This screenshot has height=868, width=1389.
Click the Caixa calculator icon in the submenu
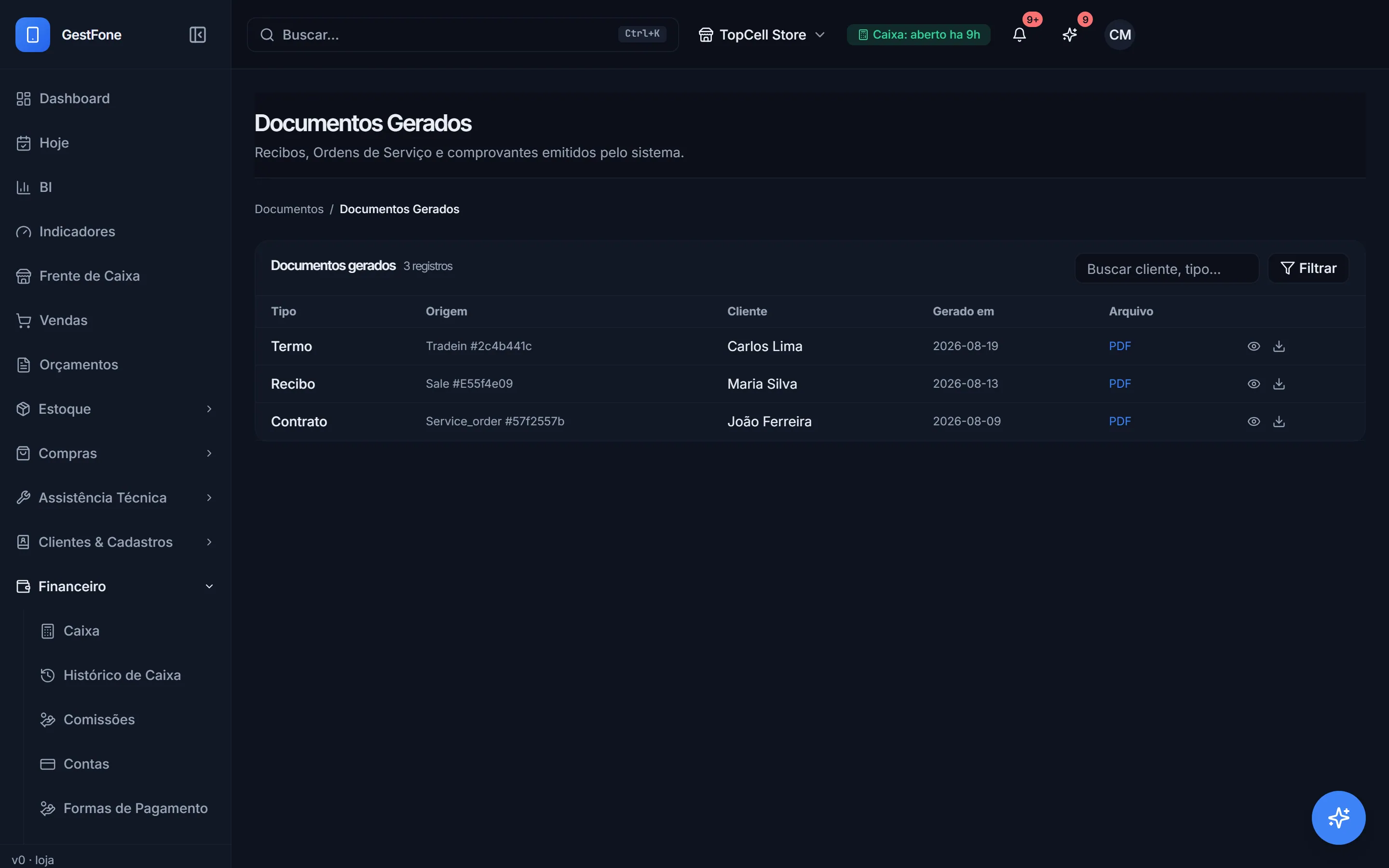[x=48, y=631]
